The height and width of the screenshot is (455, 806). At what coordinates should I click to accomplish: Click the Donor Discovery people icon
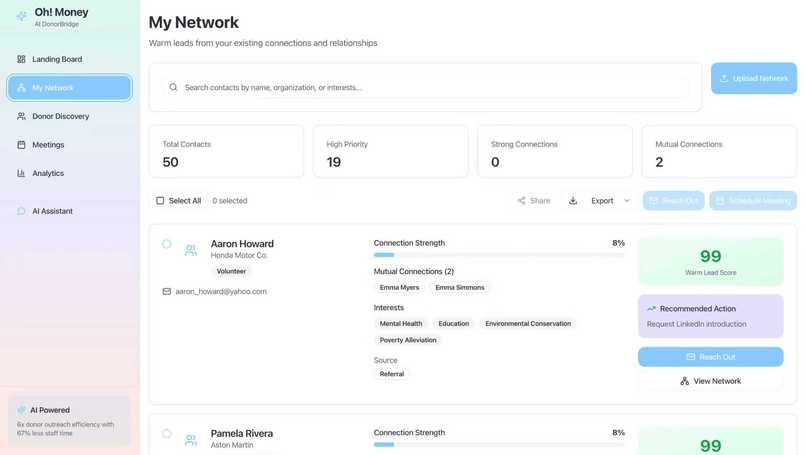[x=21, y=116]
